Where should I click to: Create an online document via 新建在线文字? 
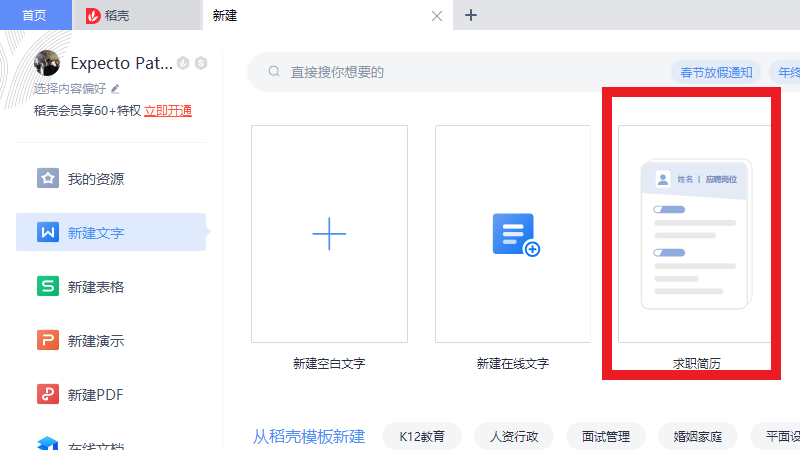pyautogui.click(x=513, y=234)
